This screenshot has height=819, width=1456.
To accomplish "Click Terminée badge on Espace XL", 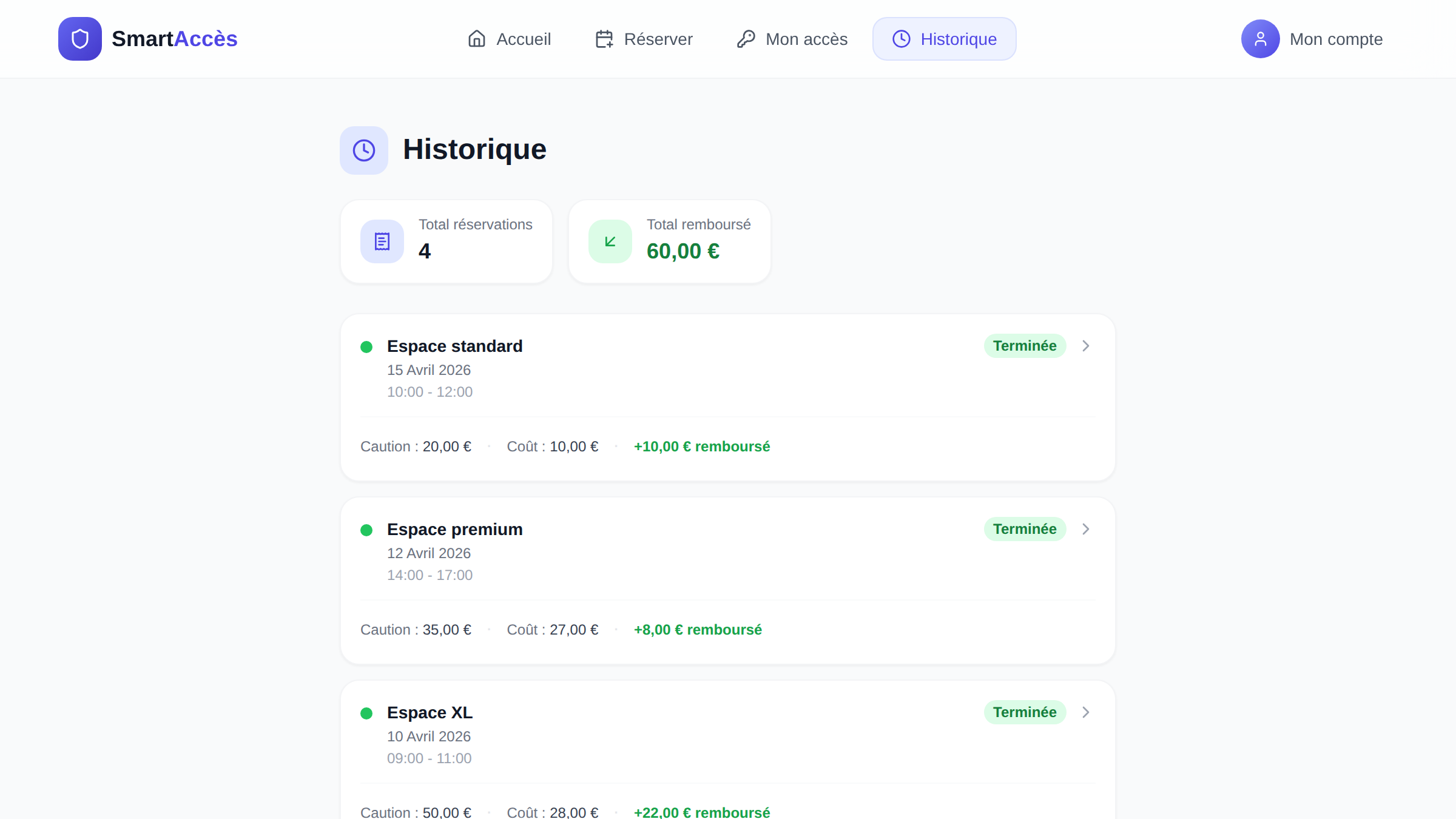I will [x=1025, y=712].
